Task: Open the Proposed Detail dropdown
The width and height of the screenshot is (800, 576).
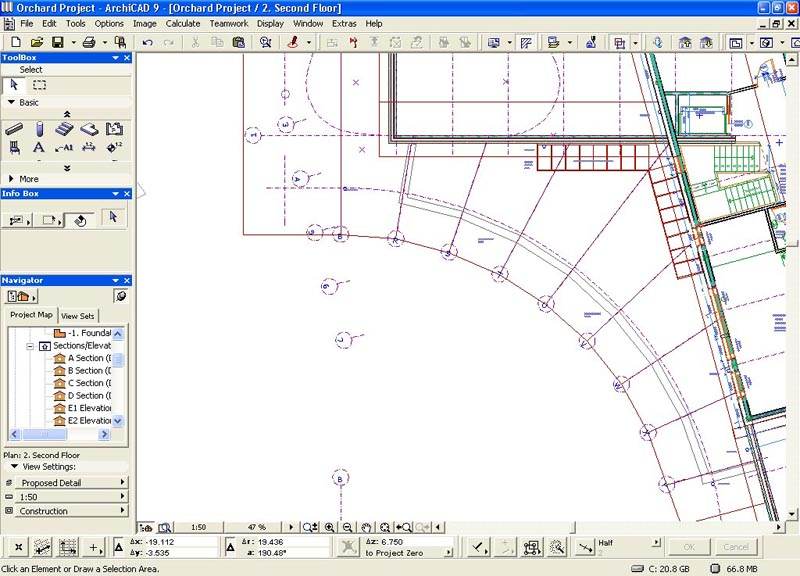Action: click(66, 483)
